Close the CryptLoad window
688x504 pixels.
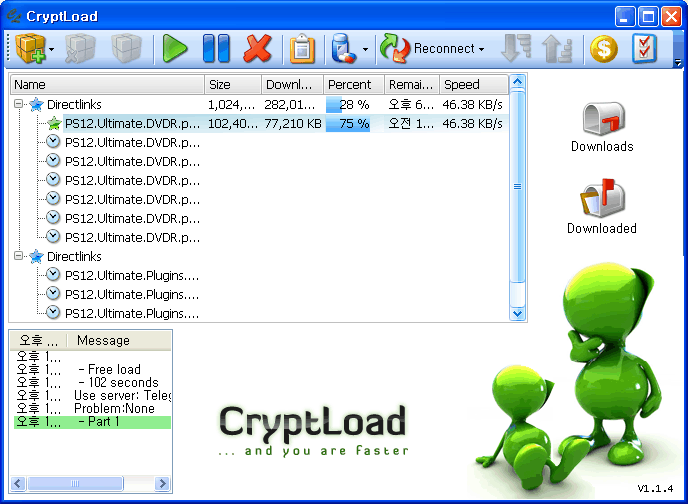click(671, 17)
